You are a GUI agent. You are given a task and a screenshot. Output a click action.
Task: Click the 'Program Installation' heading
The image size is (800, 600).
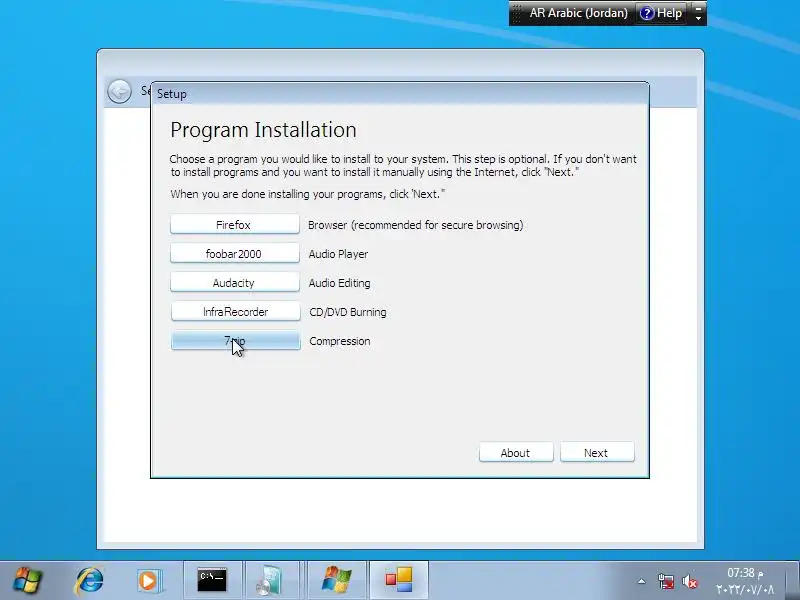pos(263,130)
